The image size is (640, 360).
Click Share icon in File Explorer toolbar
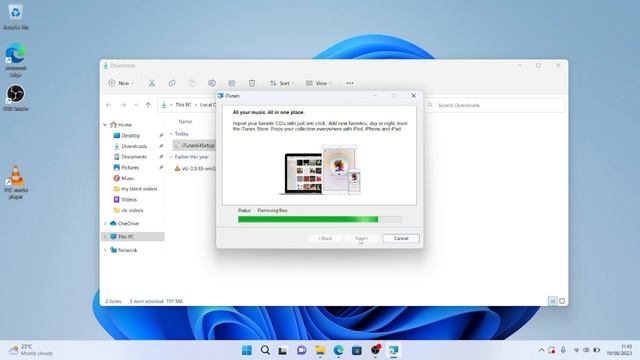pyautogui.click(x=232, y=83)
